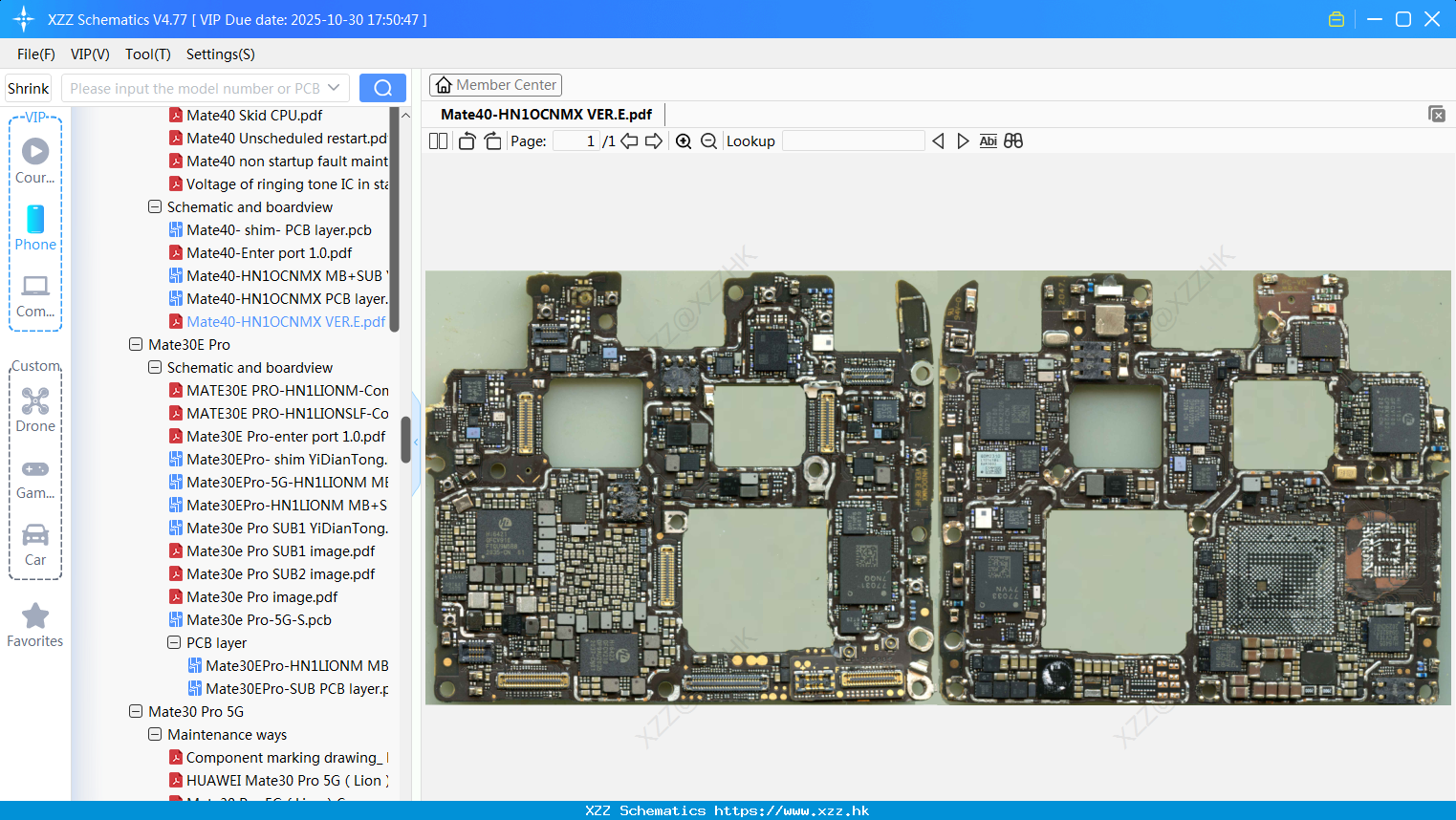Click the binoculars search icon
This screenshot has width=1456, height=820.
tap(1013, 141)
